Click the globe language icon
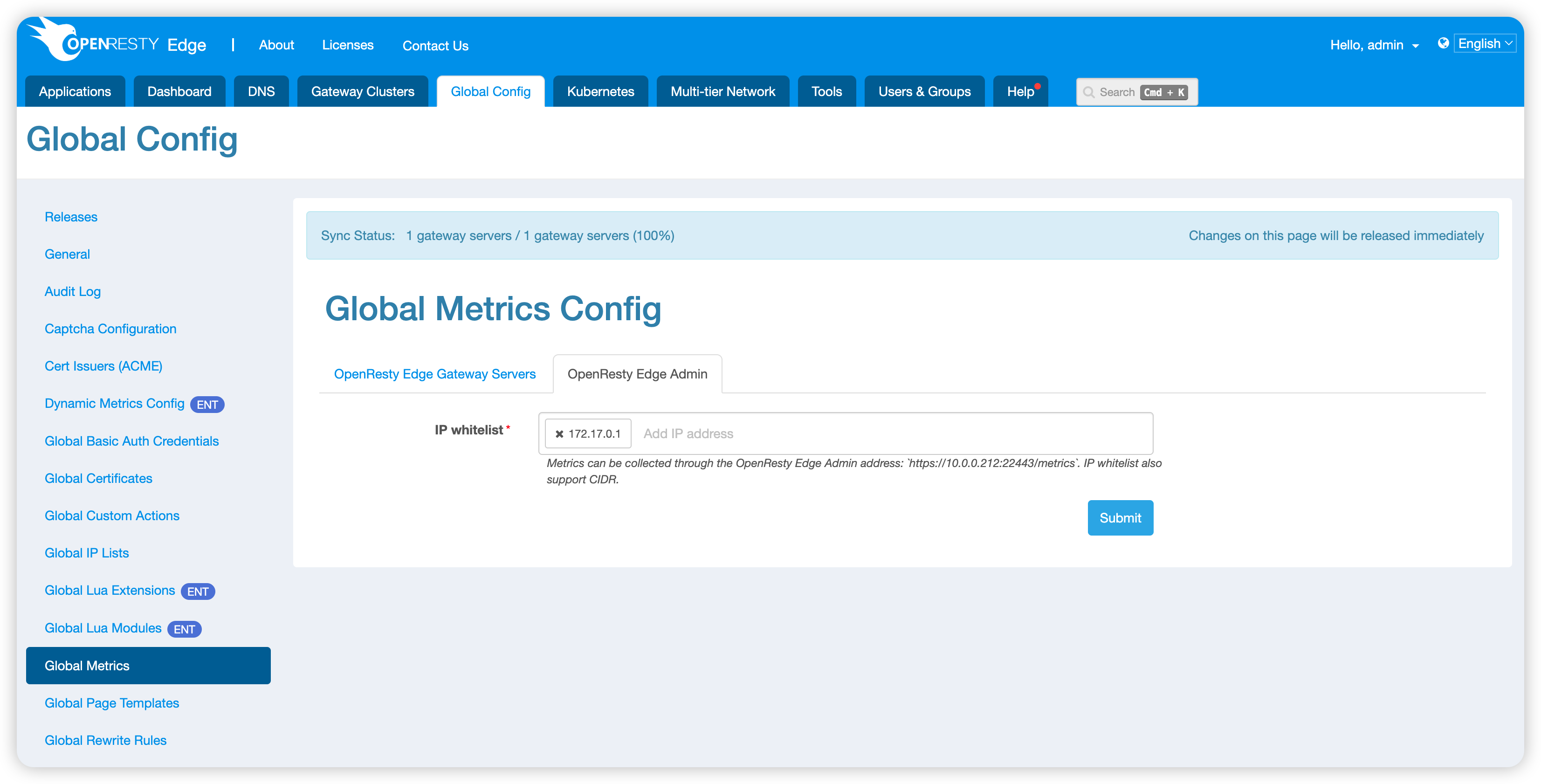The height and width of the screenshot is (784, 1541). pyautogui.click(x=1443, y=43)
